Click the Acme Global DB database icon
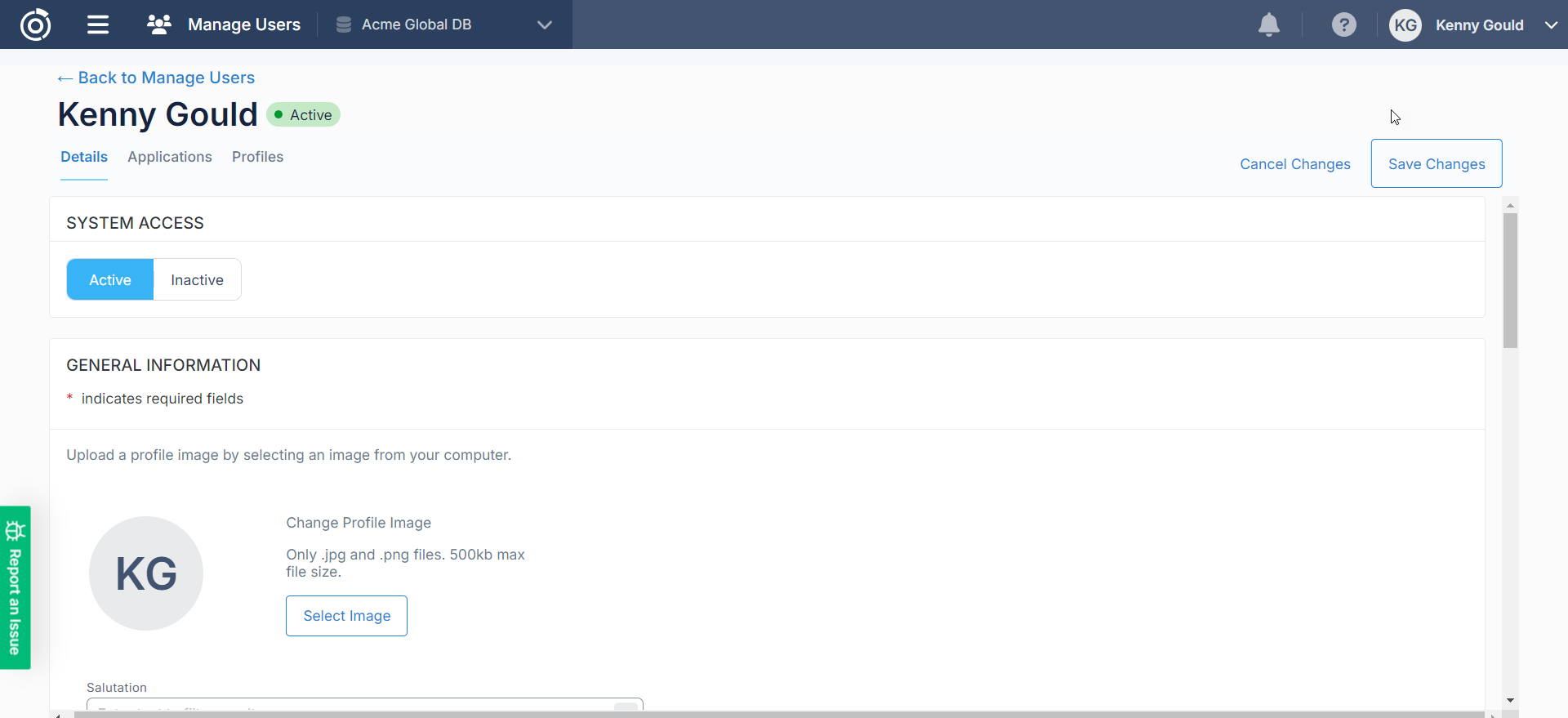This screenshot has width=1568, height=718. (x=344, y=25)
